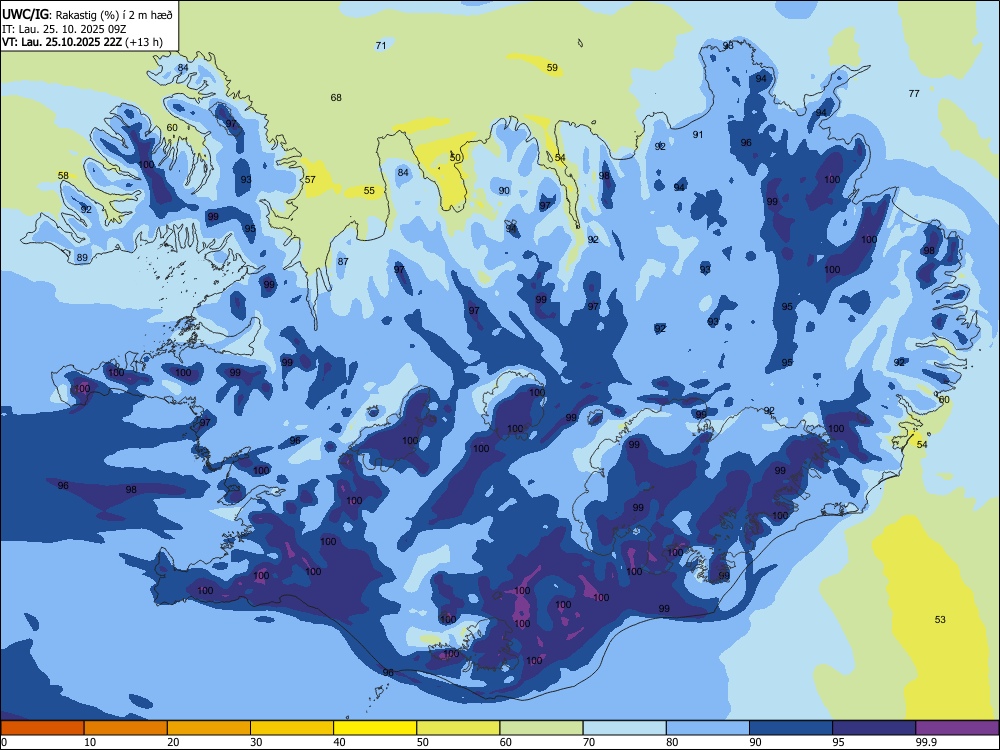Click the legend tick label 0

pyautogui.click(x=4, y=742)
